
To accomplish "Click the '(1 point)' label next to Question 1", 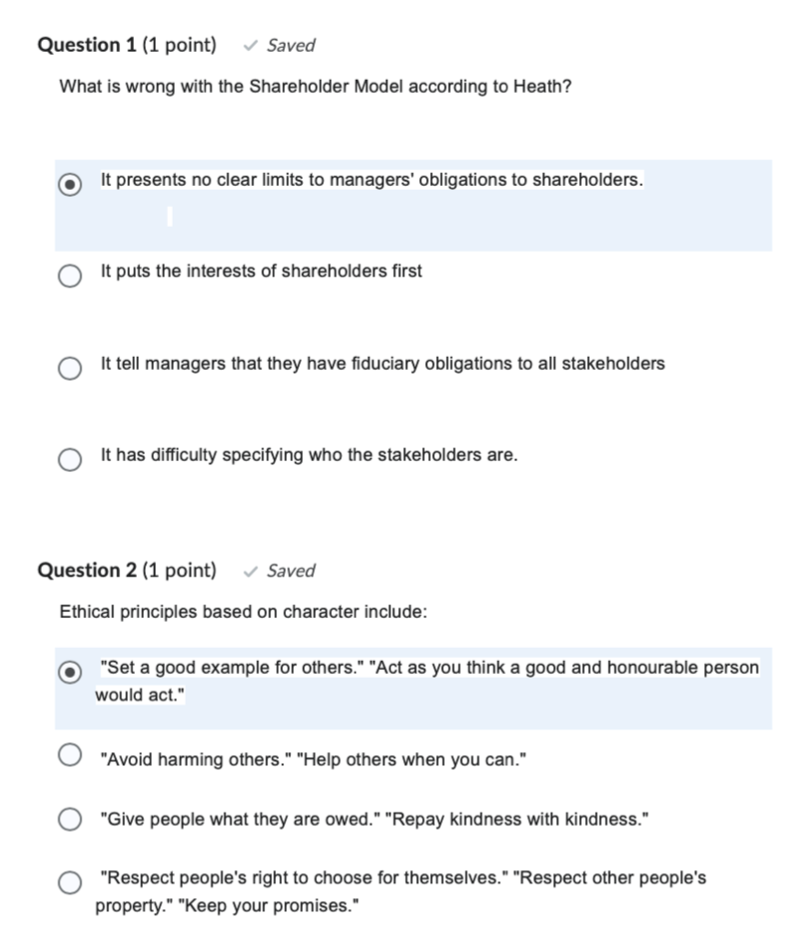I will 182,44.
